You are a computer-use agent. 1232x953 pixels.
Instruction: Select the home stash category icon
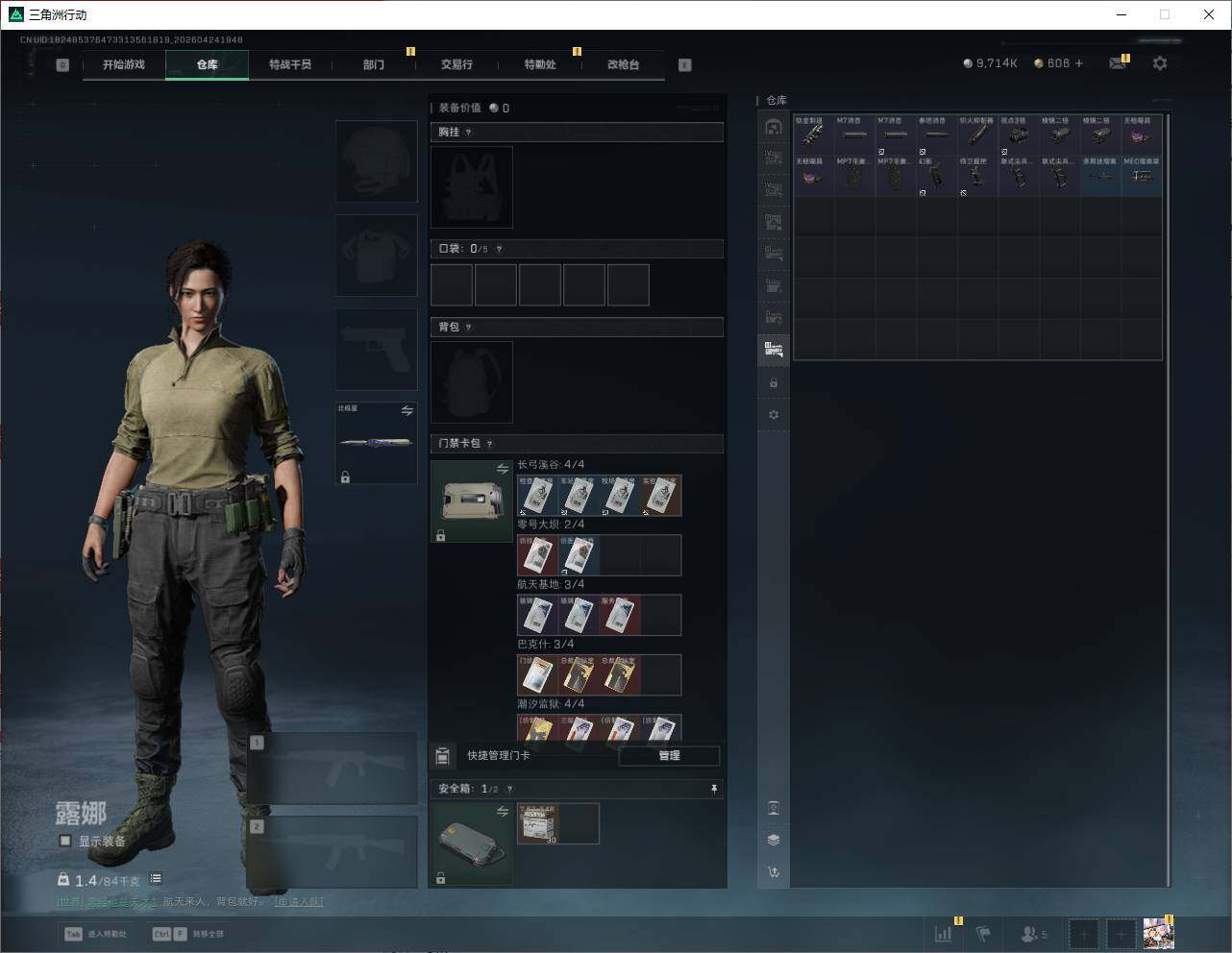(x=774, y=128)
